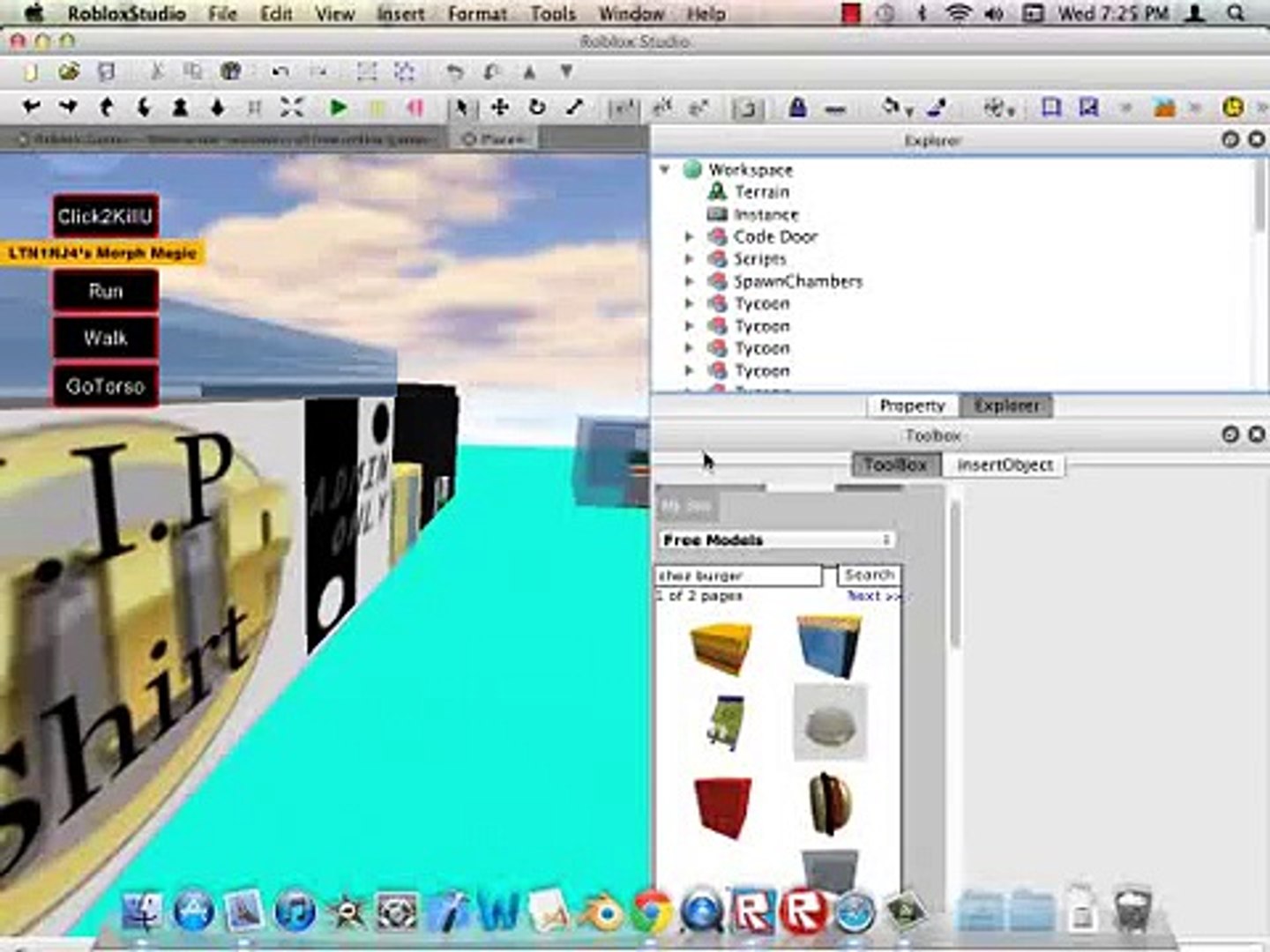Open the Tools menu
This screenshot has height=952, width=1270.
point(553,13)
